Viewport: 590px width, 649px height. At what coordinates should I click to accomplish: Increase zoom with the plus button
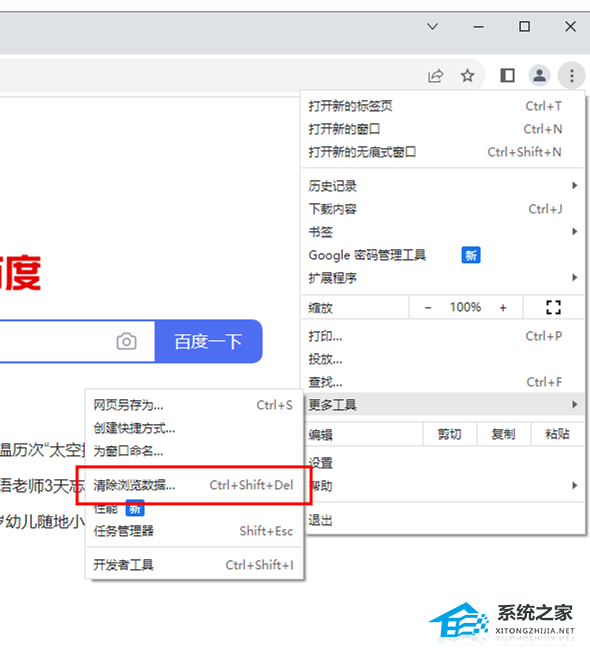[503, 308]
